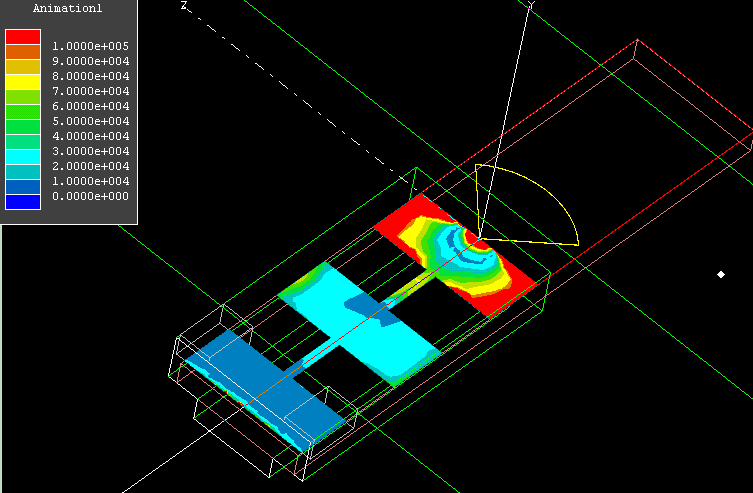Select the cyan legend color swatch
This screenshot has width=753, height=493.
23,157
